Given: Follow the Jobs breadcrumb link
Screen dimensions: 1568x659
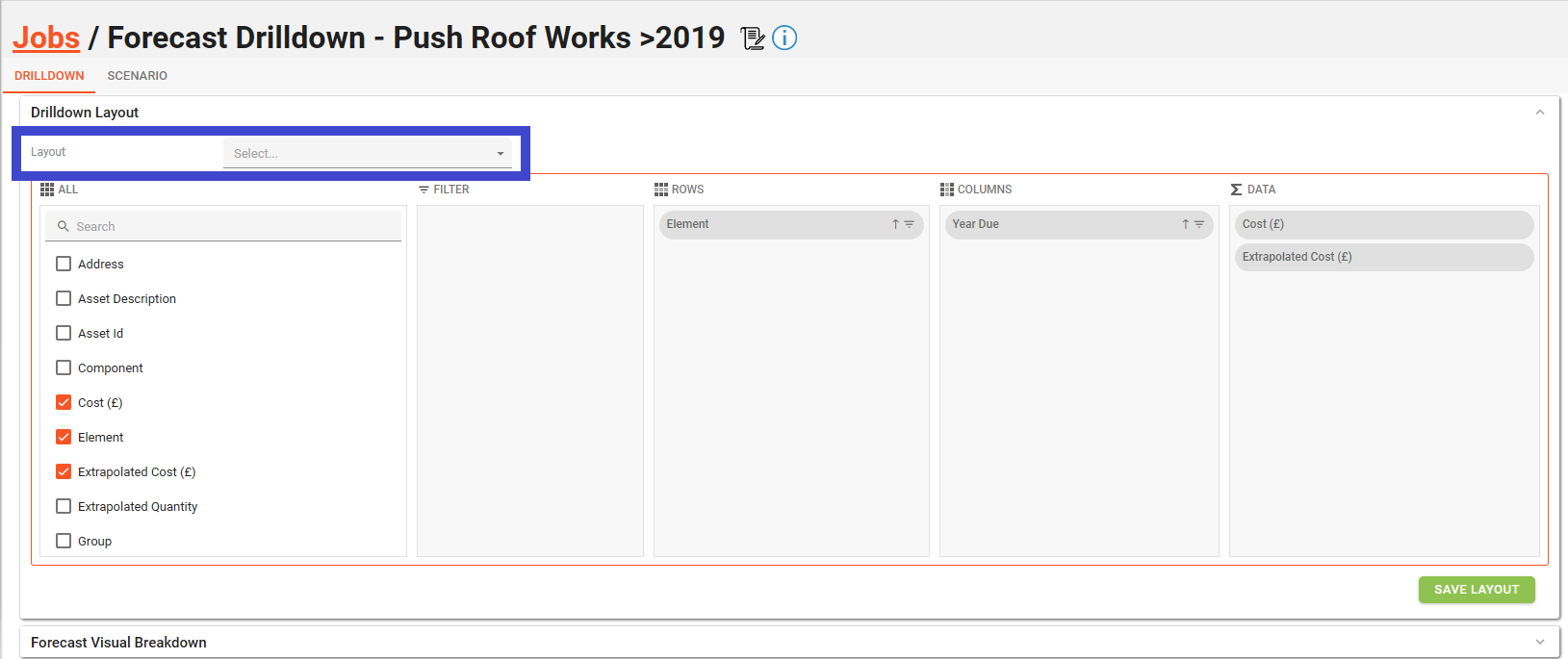Looking at the screenshot, I should pyautogui.click(x=45, y=38).
